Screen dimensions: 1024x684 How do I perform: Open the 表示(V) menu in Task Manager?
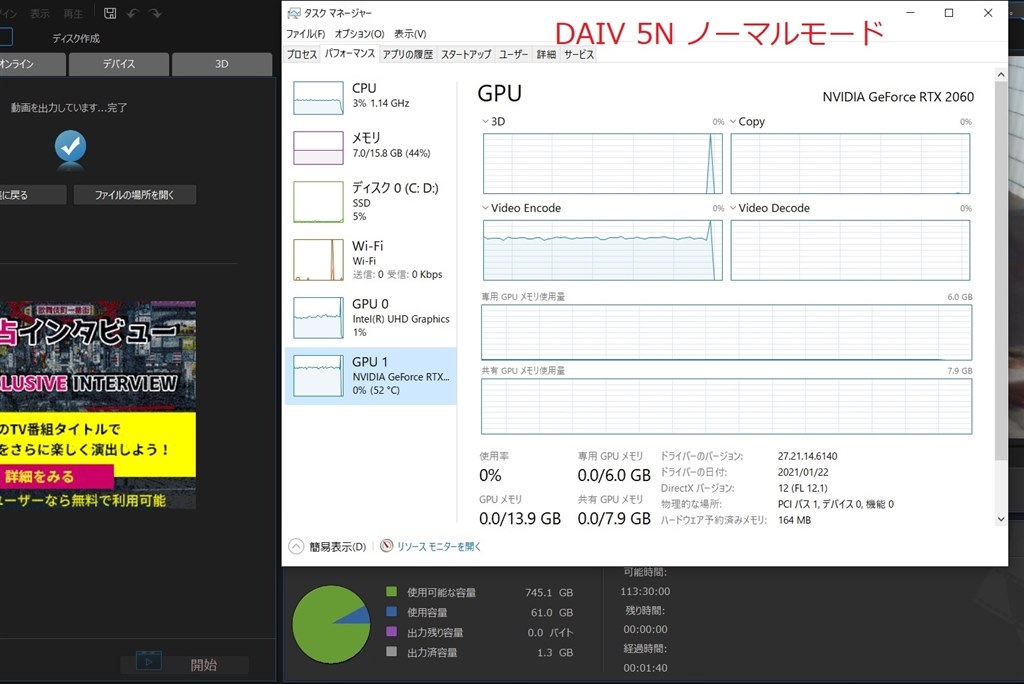tap(410, 34)
